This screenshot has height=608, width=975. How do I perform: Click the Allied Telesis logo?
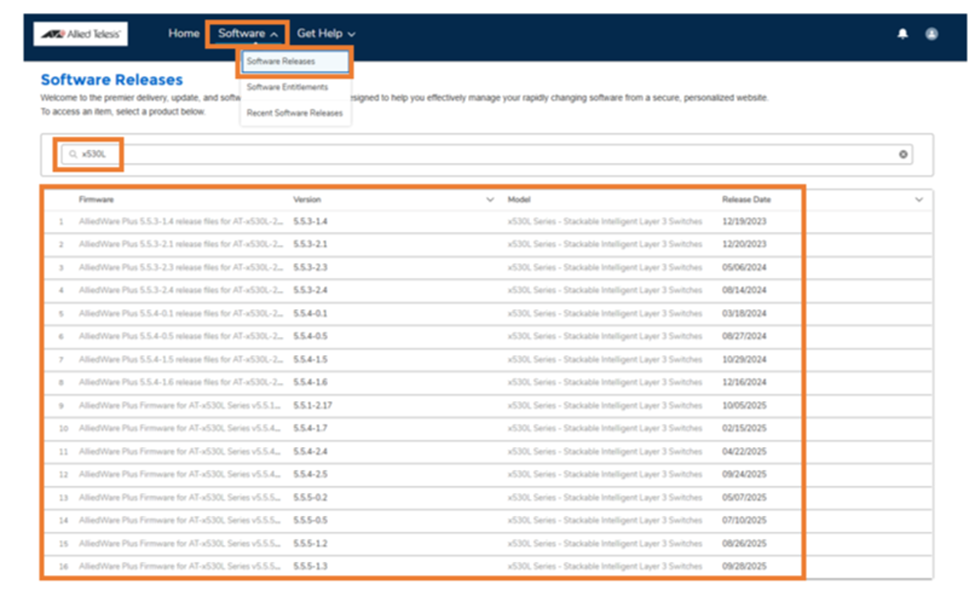[81, 34]
